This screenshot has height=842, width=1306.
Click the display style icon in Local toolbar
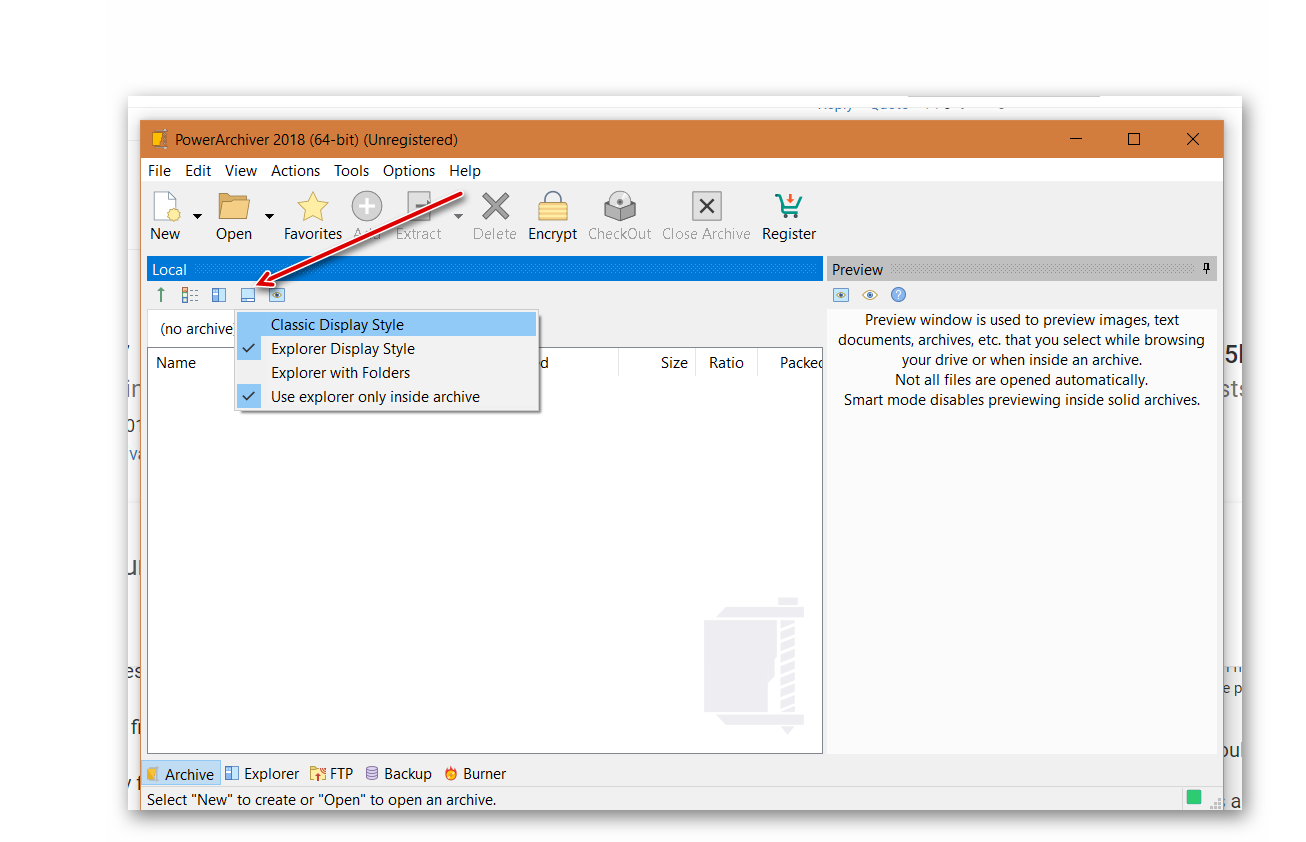[x=248, y=295]
